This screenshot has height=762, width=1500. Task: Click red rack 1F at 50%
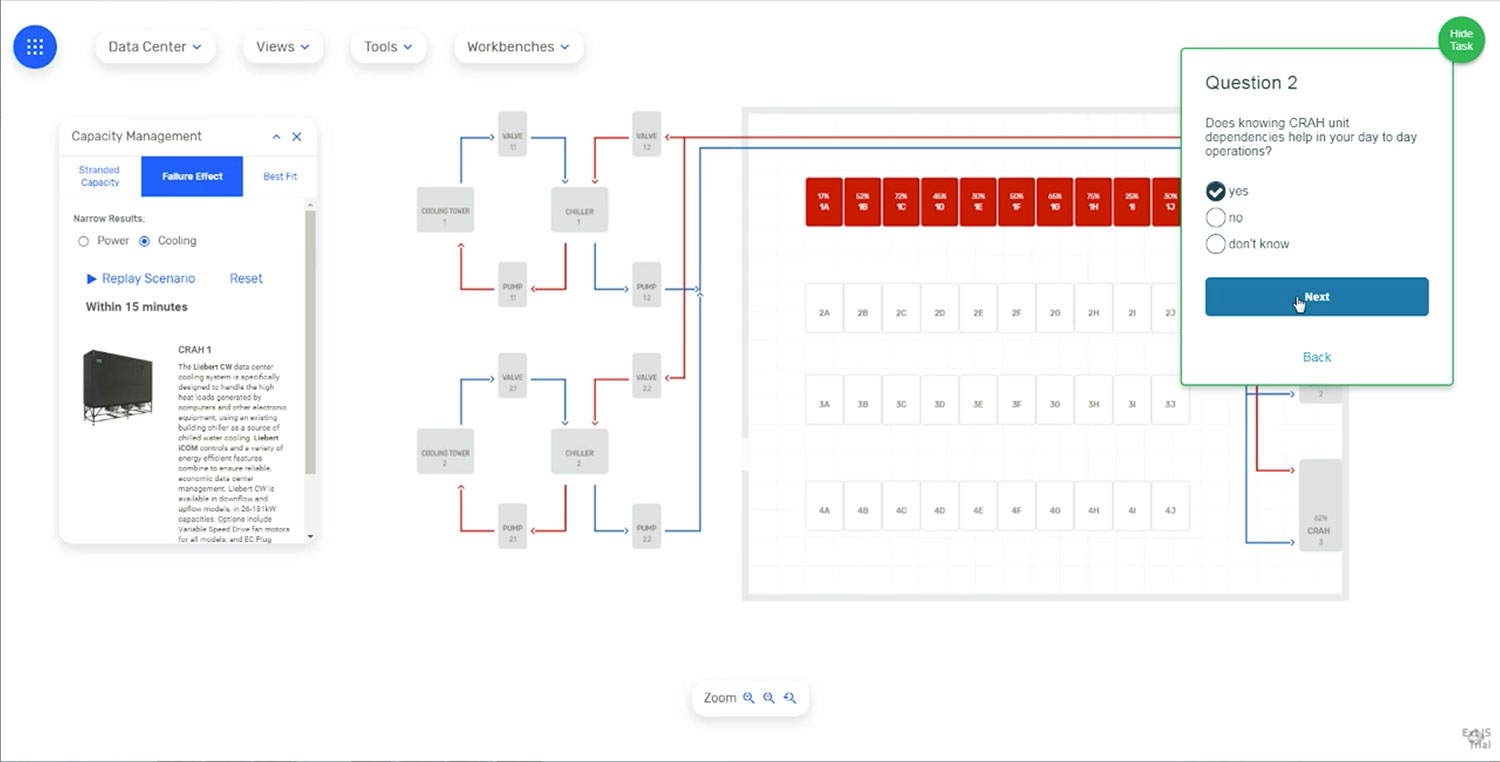1016,202
